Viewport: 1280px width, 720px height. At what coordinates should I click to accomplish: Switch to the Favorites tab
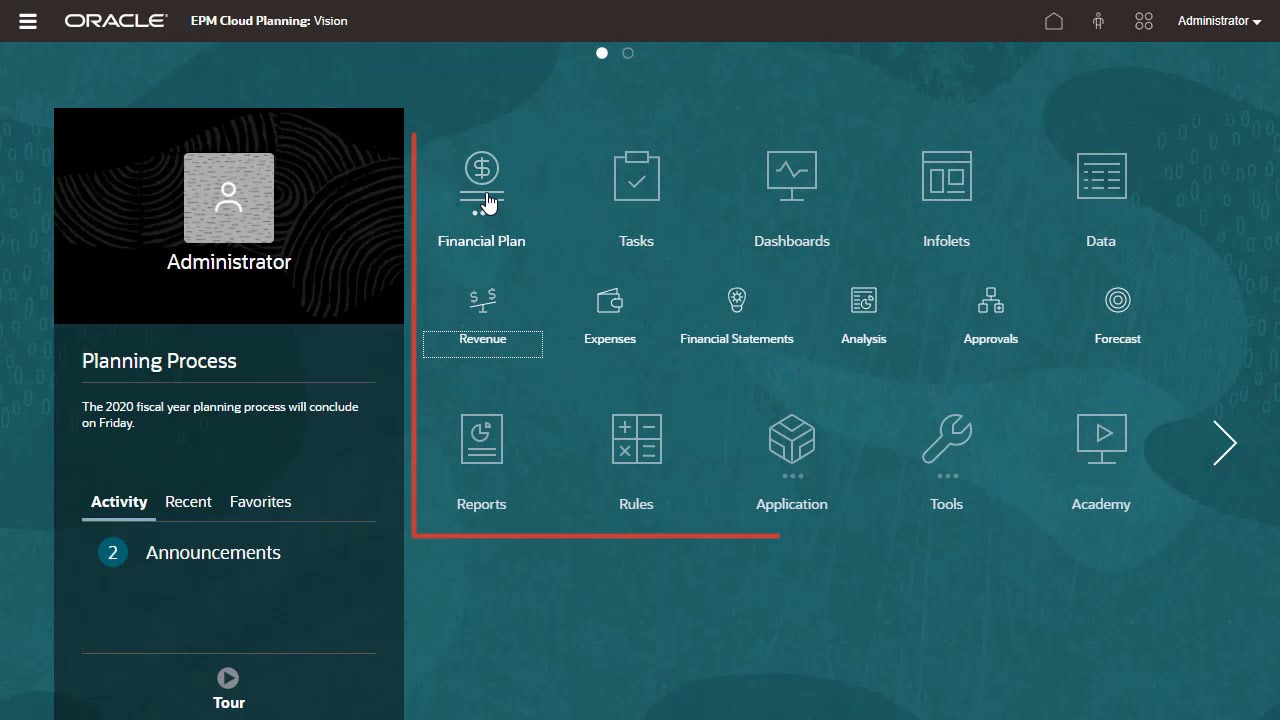click(x=260, y=502)
